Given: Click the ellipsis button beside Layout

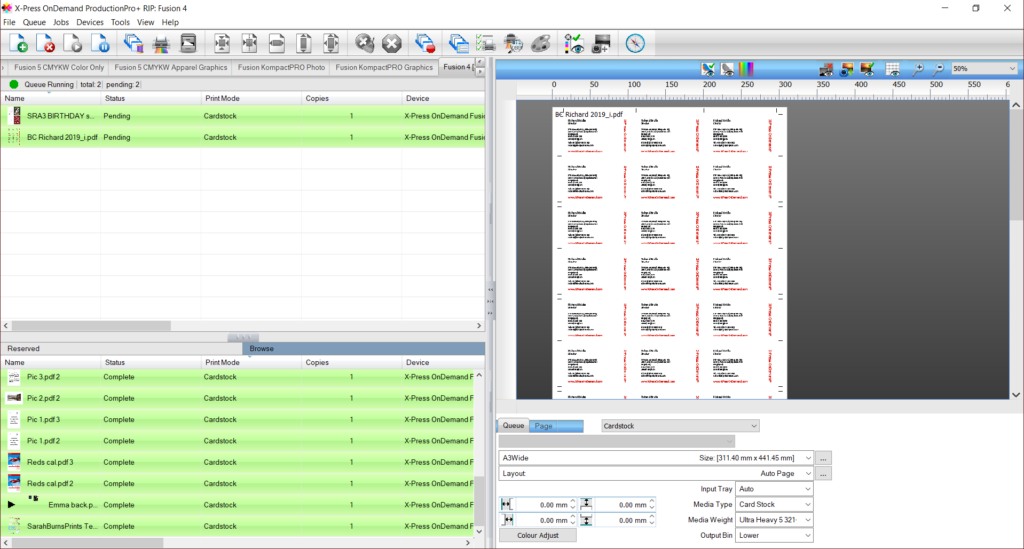Looking at the screenshot, I should point(824,474).
